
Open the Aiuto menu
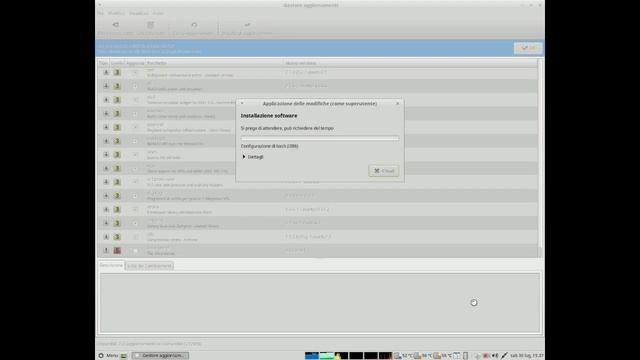(158, 13)
